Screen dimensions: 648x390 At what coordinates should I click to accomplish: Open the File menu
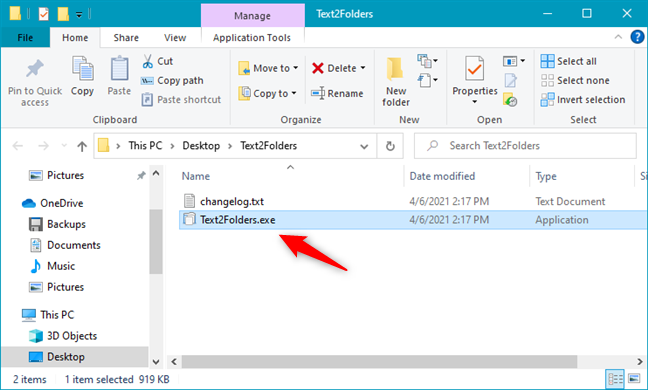pos(25,38)
